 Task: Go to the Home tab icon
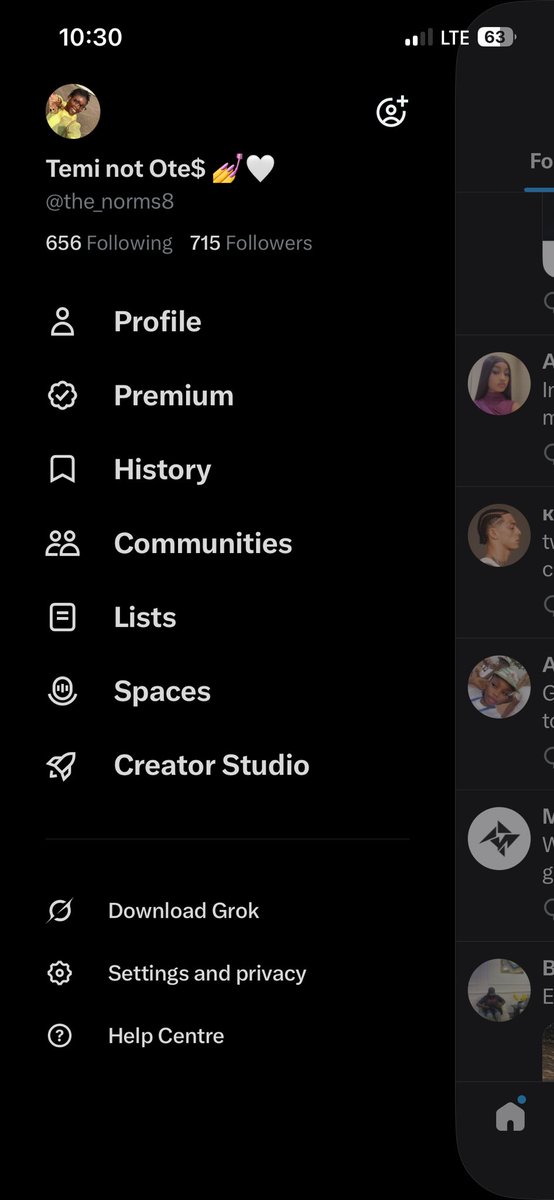(x=510, y=1117)
